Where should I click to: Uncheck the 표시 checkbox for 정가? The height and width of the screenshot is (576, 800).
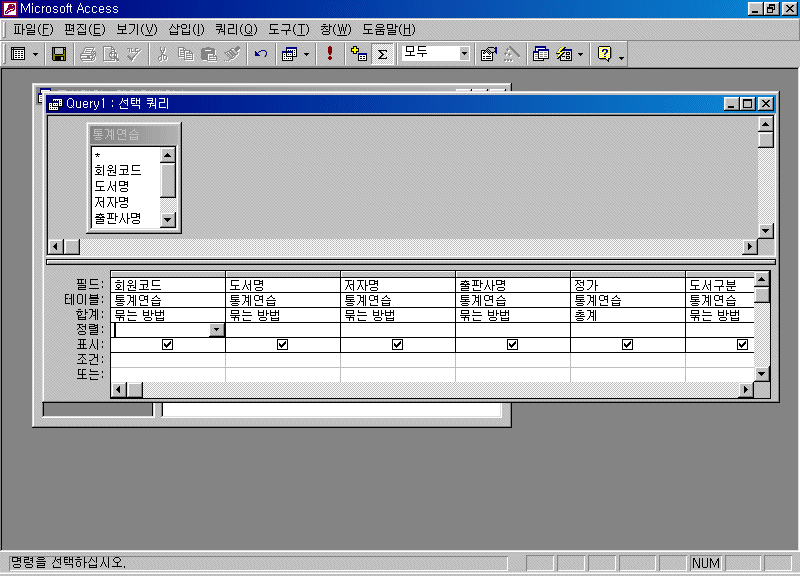(x=628, y=345)
